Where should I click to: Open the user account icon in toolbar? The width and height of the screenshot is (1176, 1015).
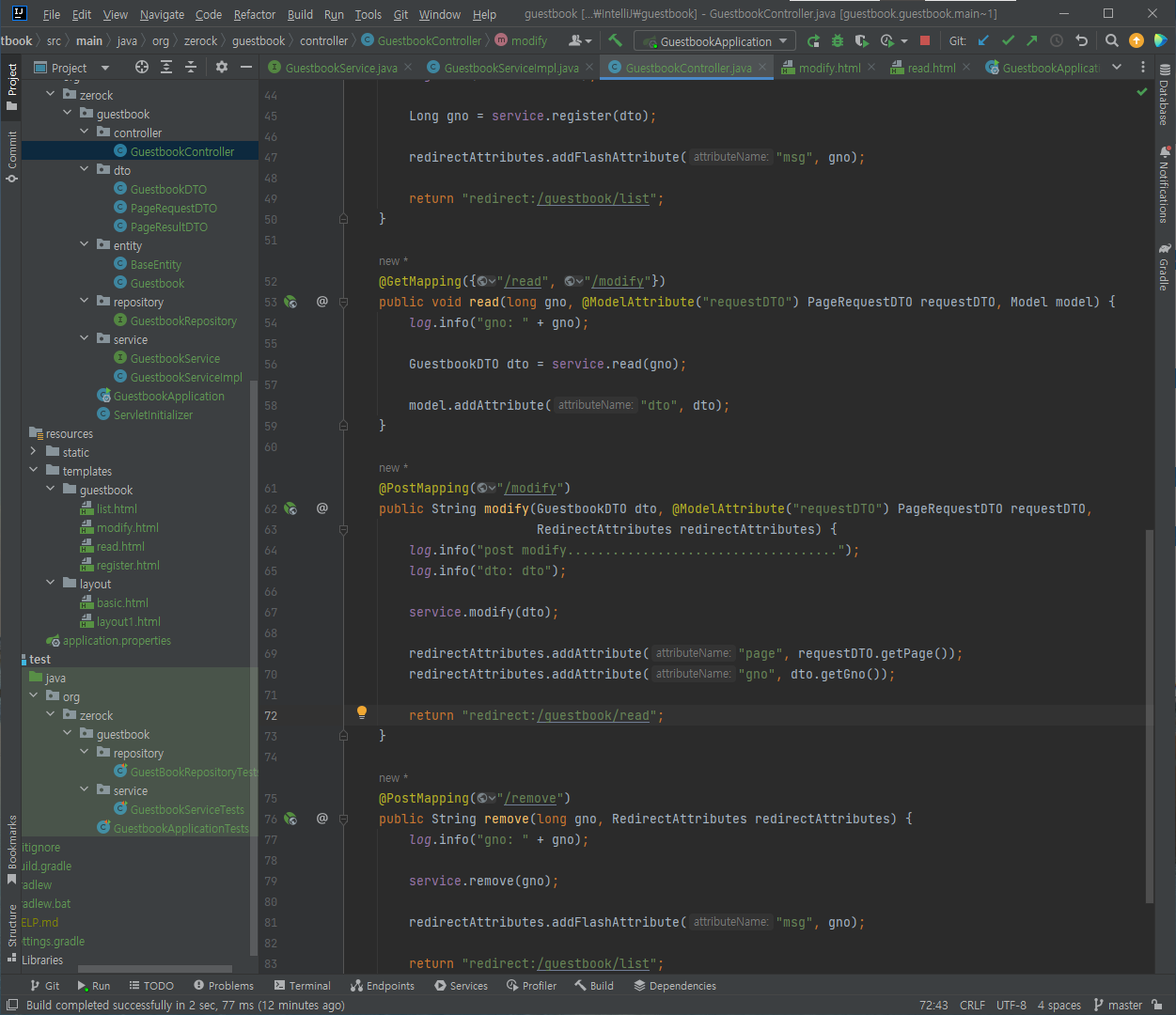[580, 40]
